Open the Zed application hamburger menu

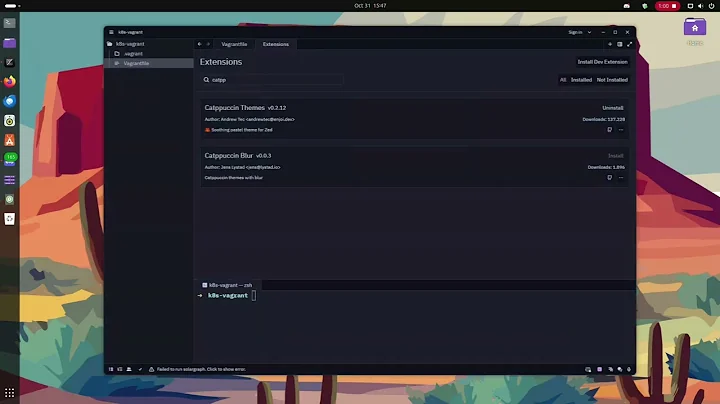[111, 32]
